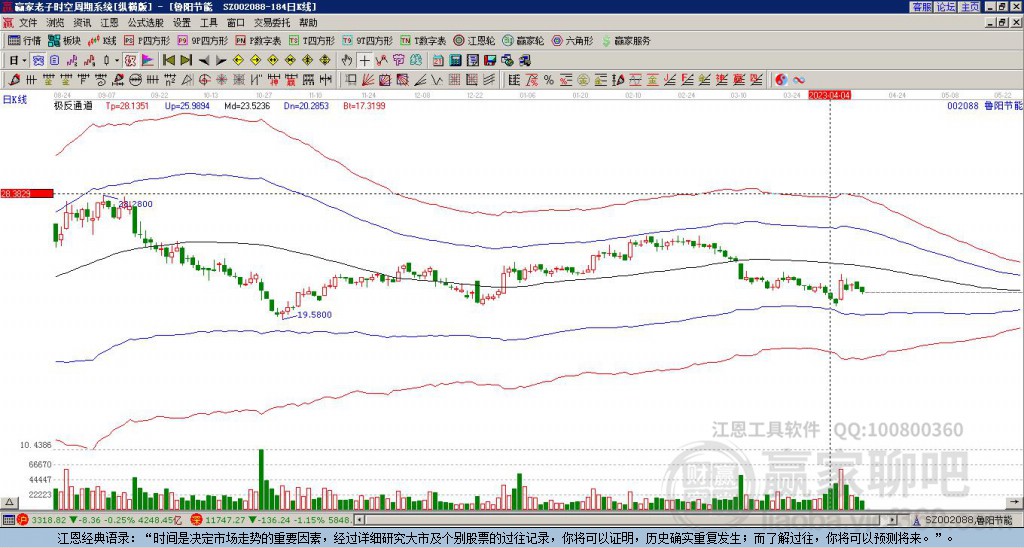Image resolution: width=1024 pixels, height=548 pixels.
Task: Click the colored flag icon
Action: pyautogui.click(x=148, y=61)
